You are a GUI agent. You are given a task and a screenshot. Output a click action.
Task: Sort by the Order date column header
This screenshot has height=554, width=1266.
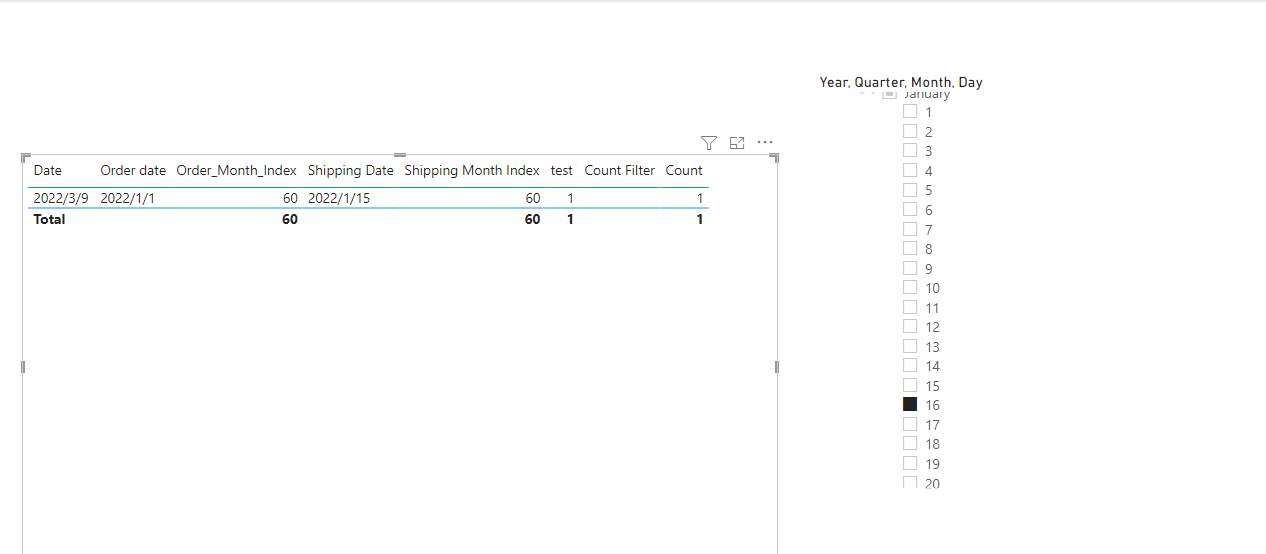[x=133, y=171]
